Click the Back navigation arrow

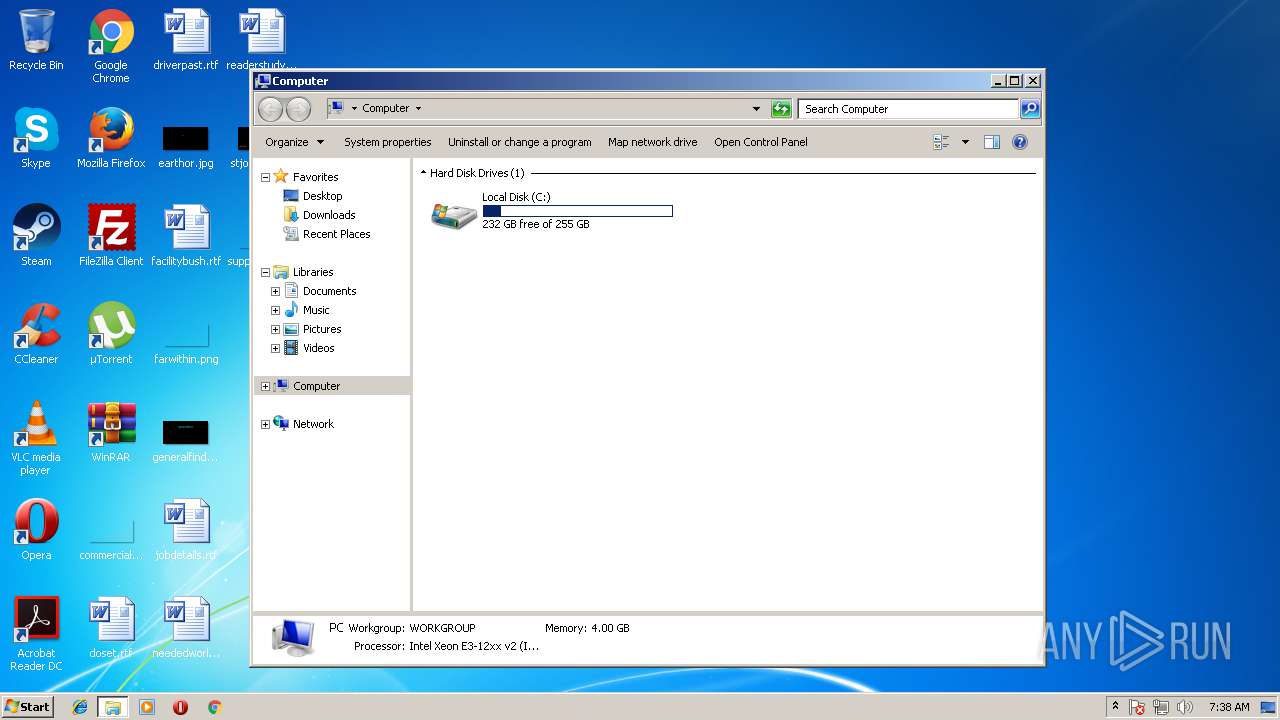pyautogui.click(x=270, y=109)
